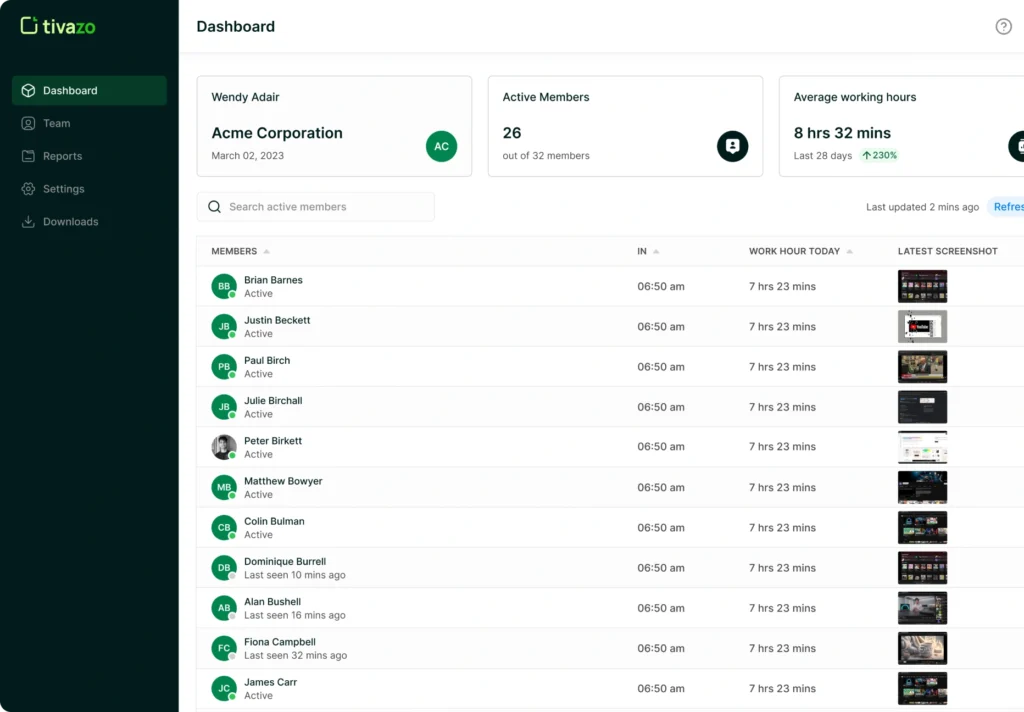This screenshot has height=712, width=1024.
Task: Click the Reports folder icon in sidebar
Action: click(28, 157)
